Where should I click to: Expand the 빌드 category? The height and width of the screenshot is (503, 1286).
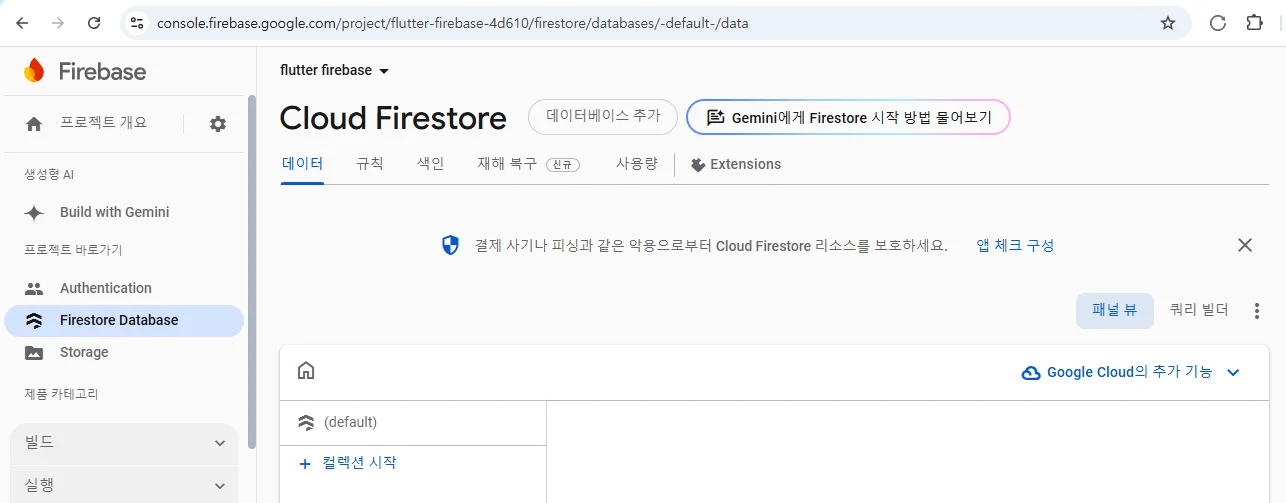click(x=124, y=442)
